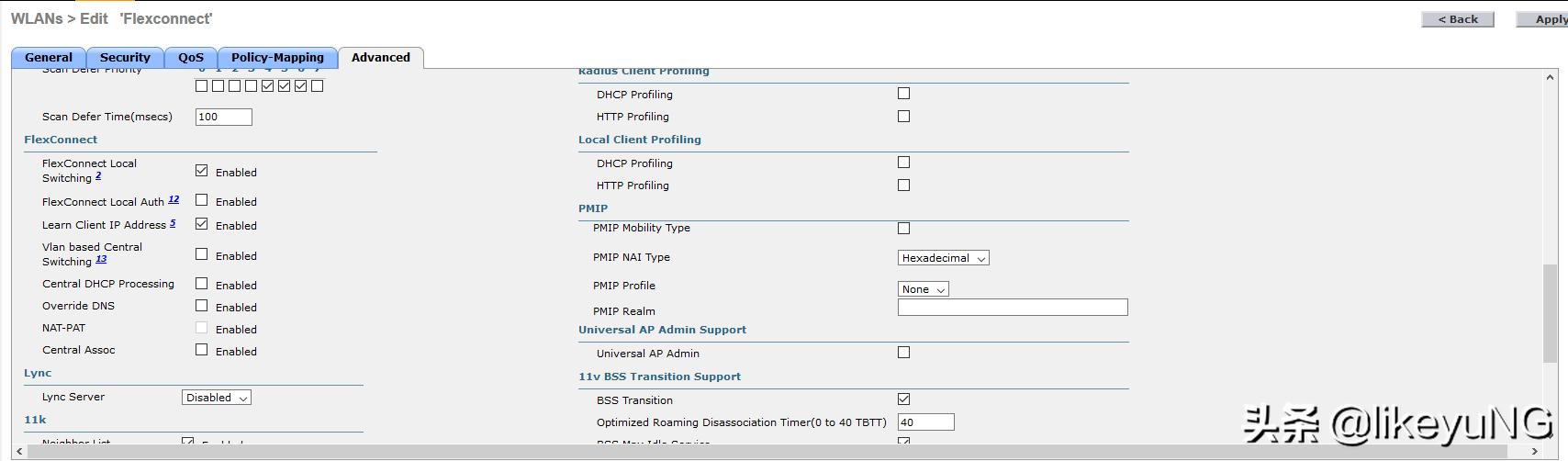Viewport: 1568px width, 461px height.
Task: Click the PMIP Realm text field
Action: click(x=1012, y=308)
